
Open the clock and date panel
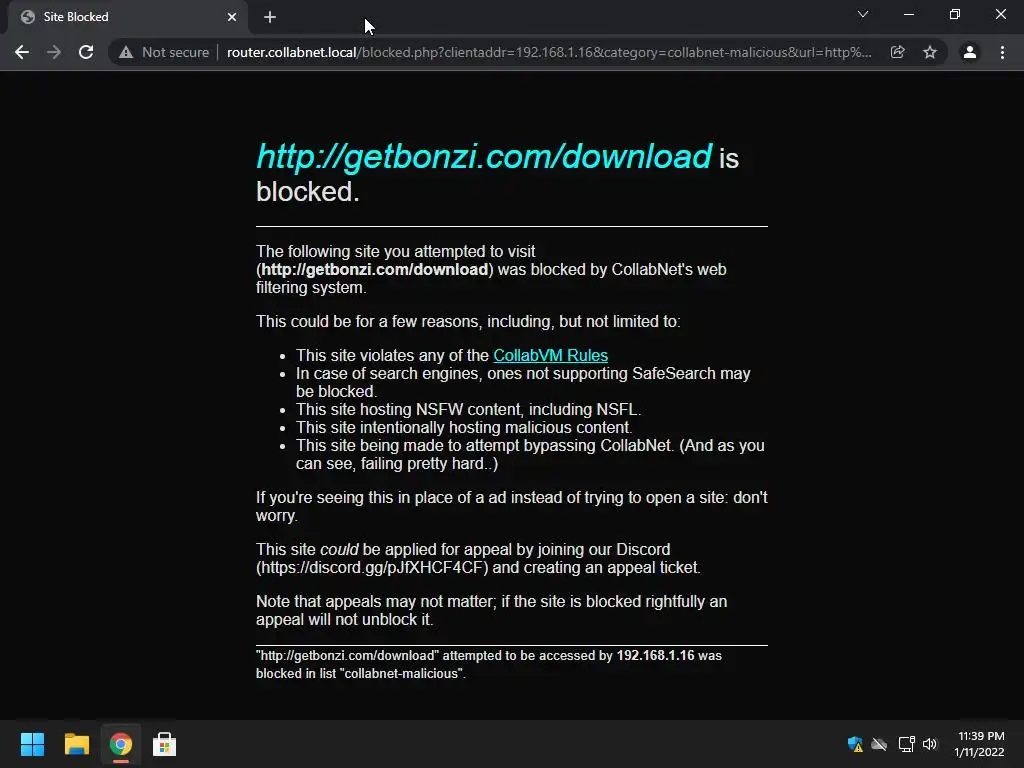980,744
